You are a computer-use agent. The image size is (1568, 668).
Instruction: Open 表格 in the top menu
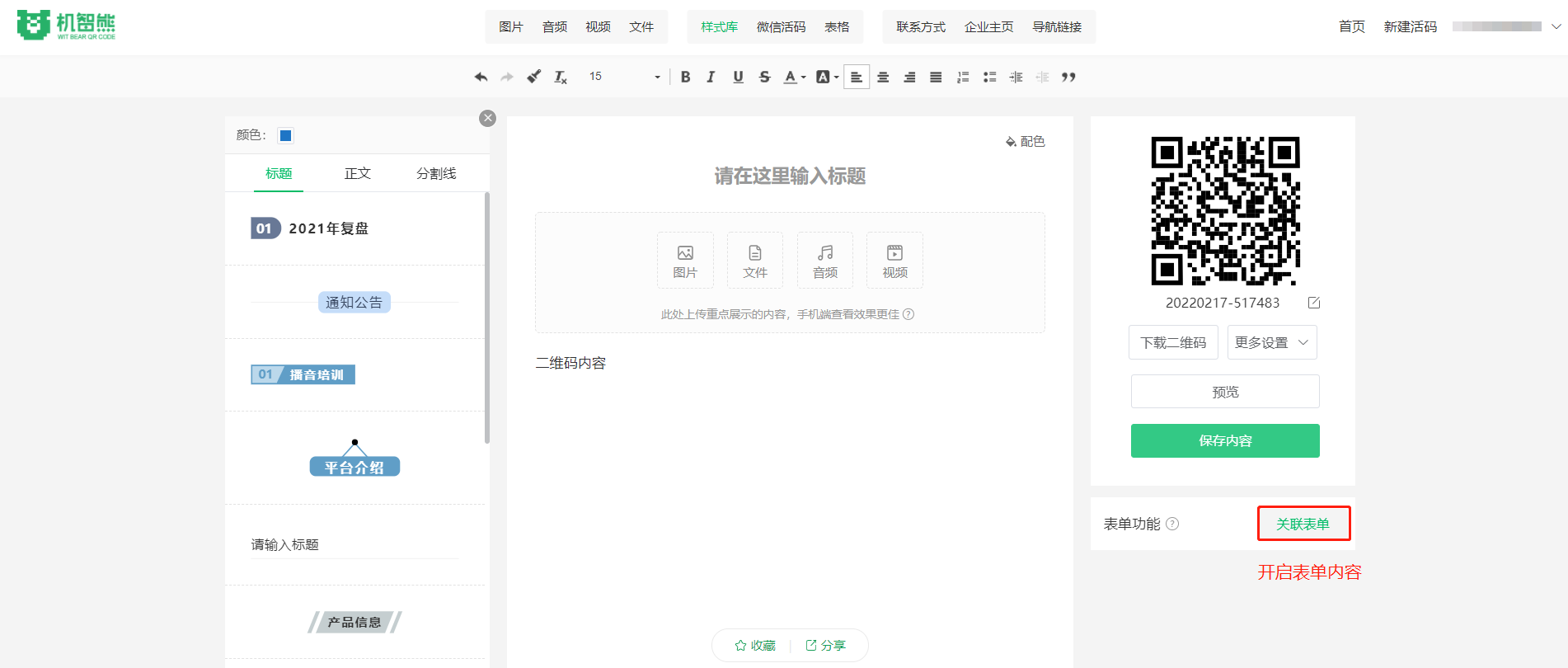pos(837,26)
